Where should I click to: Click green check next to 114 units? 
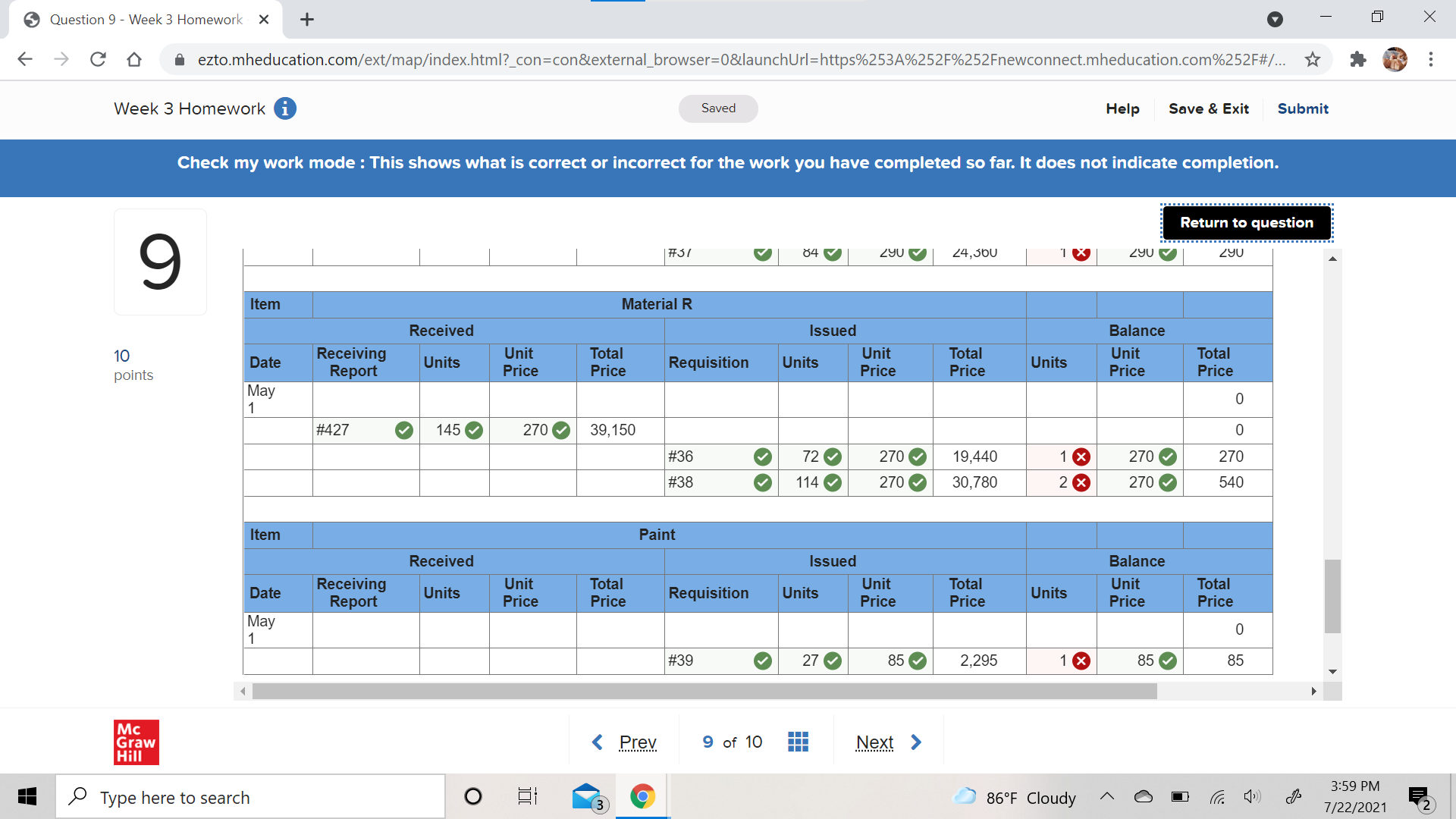point(833,482)
